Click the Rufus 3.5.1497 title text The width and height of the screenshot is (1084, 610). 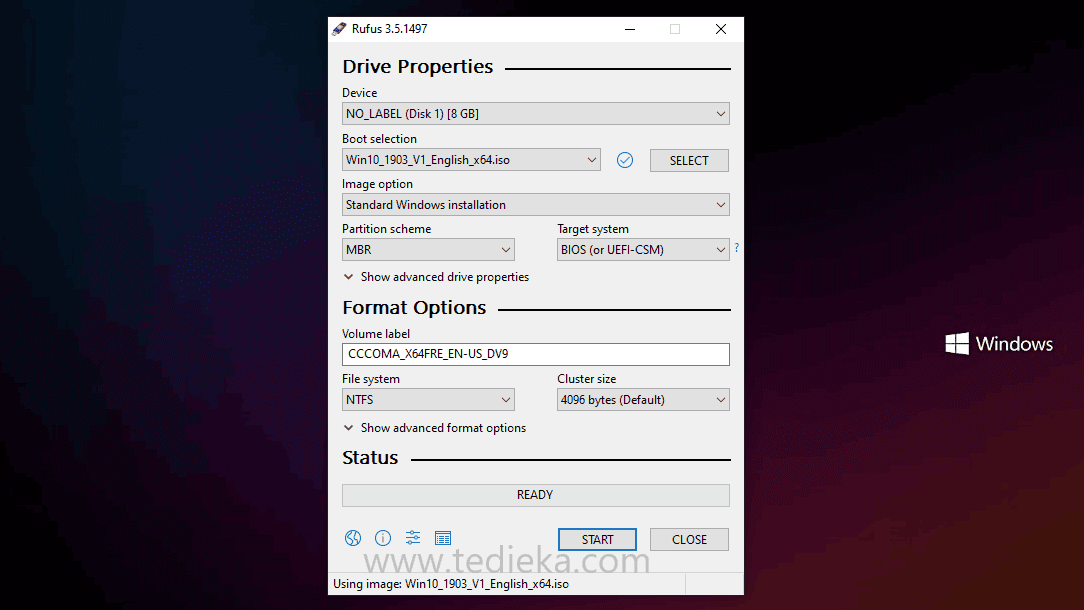tap(389, 29)
